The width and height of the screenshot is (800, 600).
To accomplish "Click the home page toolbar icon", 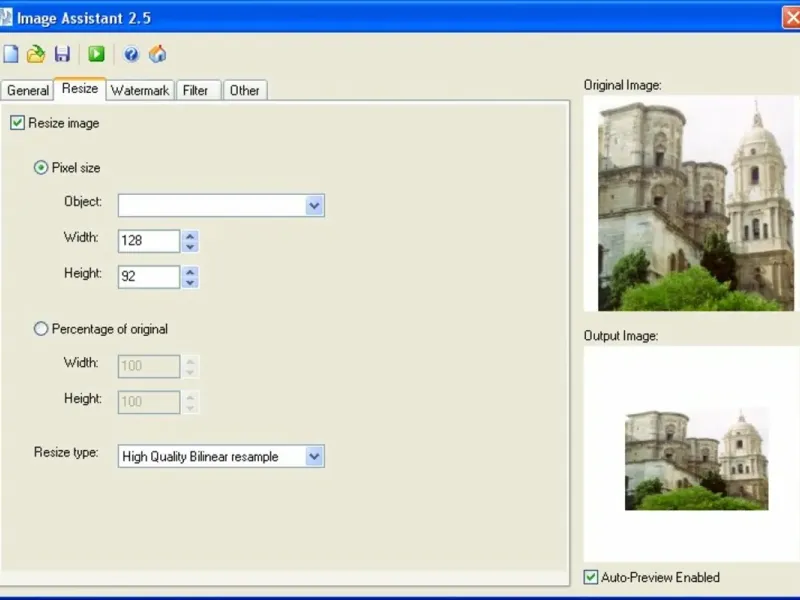I will tap(158, 54).
